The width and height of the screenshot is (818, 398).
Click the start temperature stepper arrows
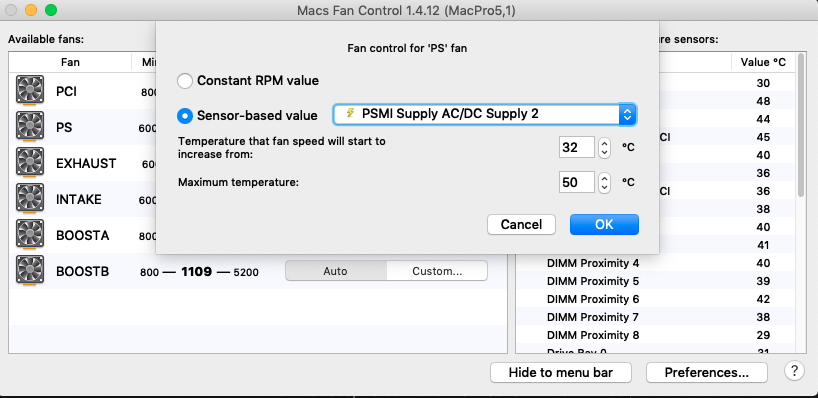point(604,147)
